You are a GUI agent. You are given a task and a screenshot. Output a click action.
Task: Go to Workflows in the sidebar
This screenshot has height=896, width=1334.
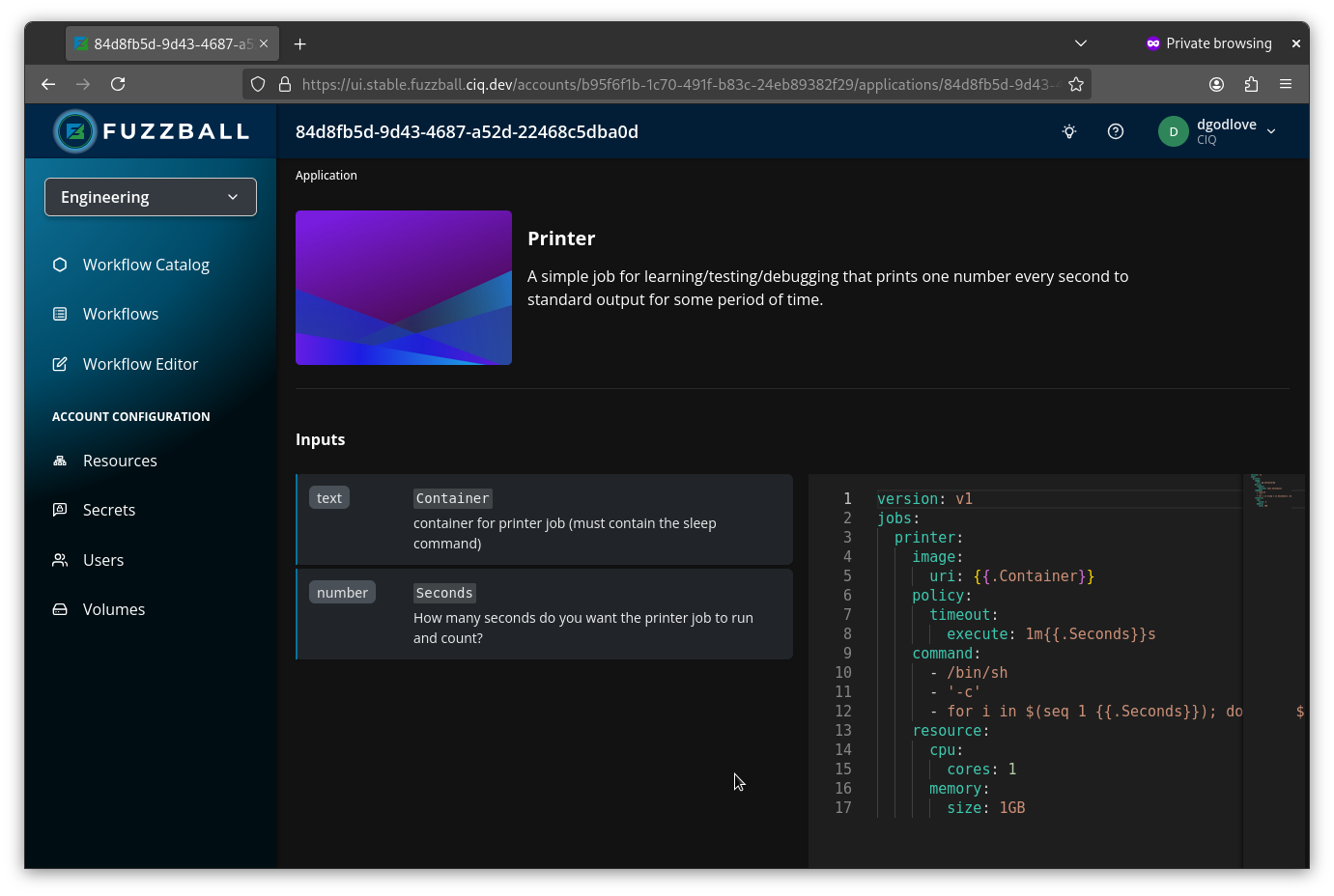(x=121, y=314)
